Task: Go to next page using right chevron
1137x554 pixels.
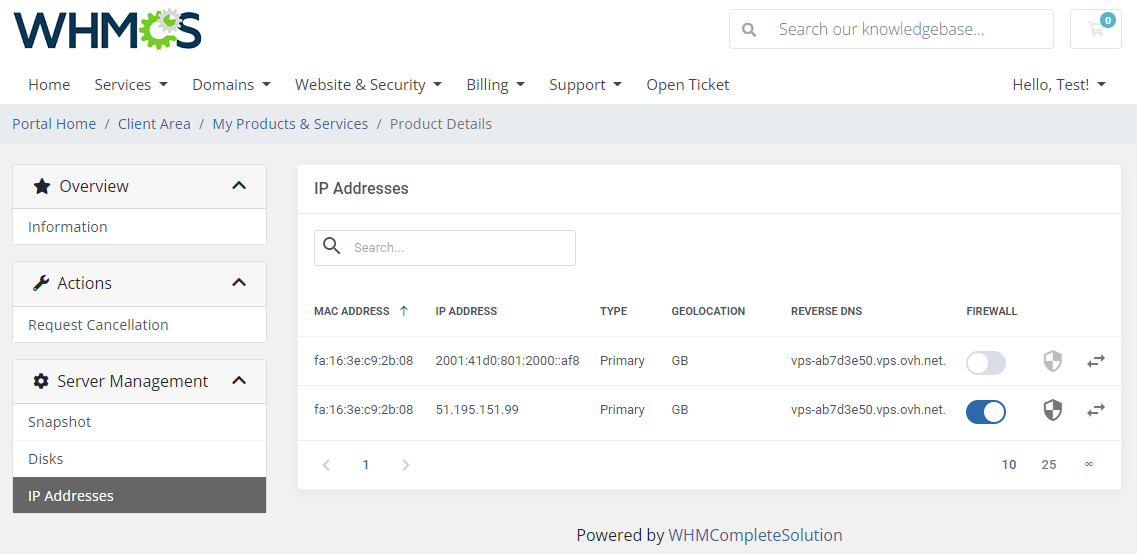Action: [x=405, y=465]
